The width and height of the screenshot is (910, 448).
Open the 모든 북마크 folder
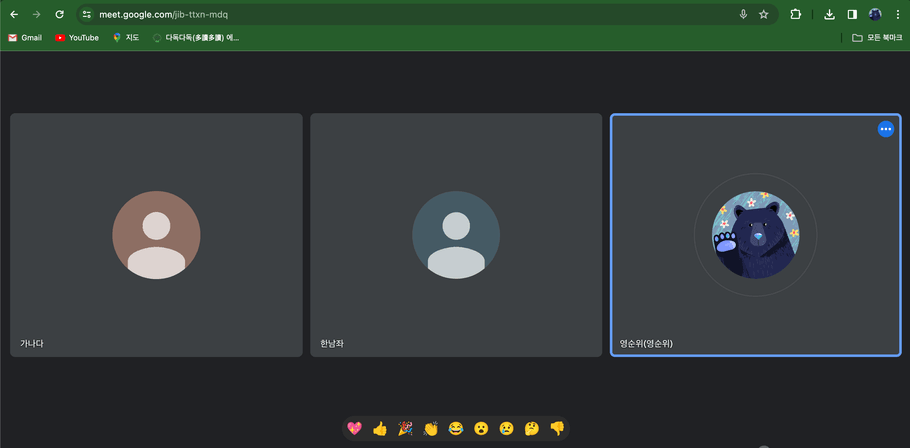[x=877, y=38]
